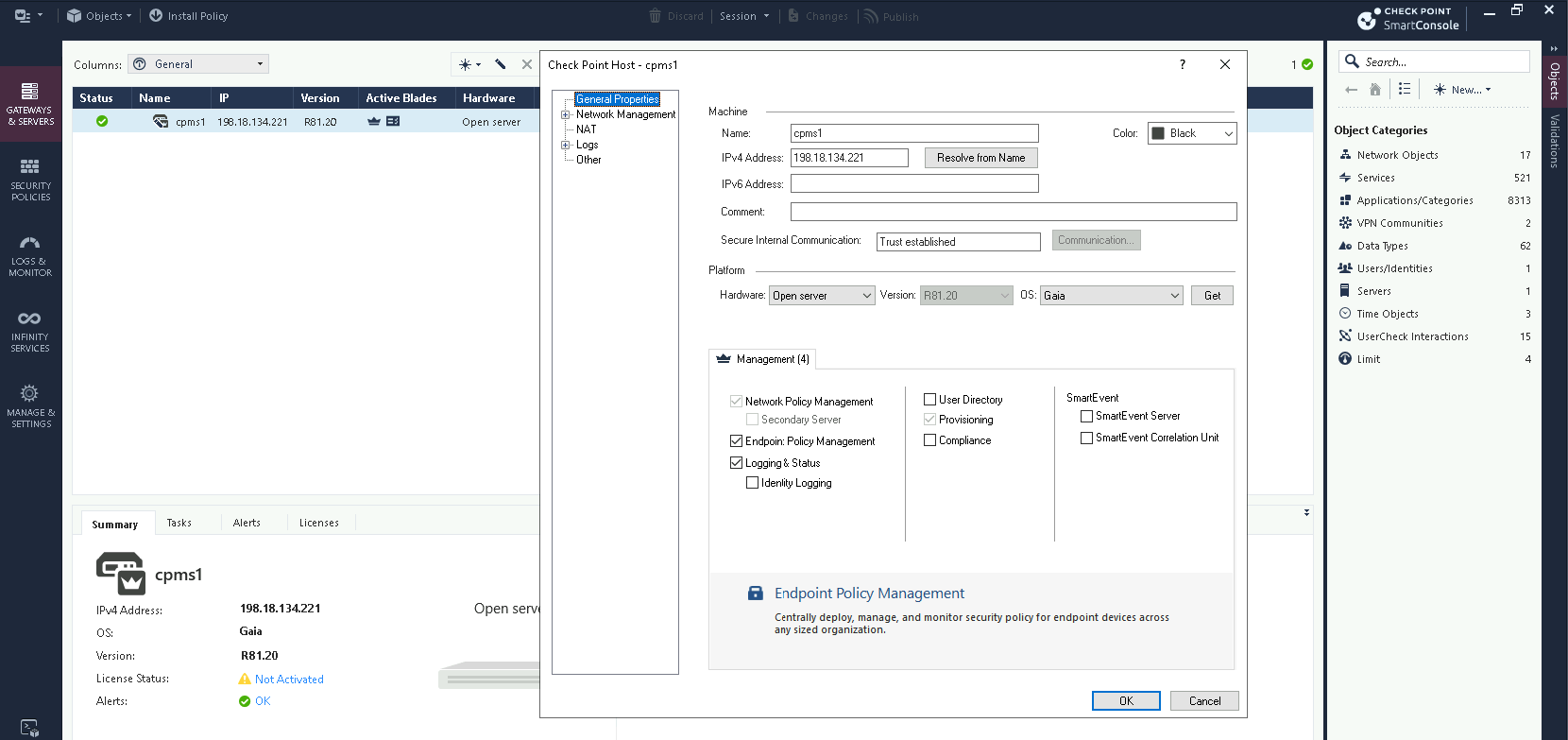Screen dimensions: 1568x740
Task: Open the OS Gaia dropdown
Action: [x=1111, y=296]
